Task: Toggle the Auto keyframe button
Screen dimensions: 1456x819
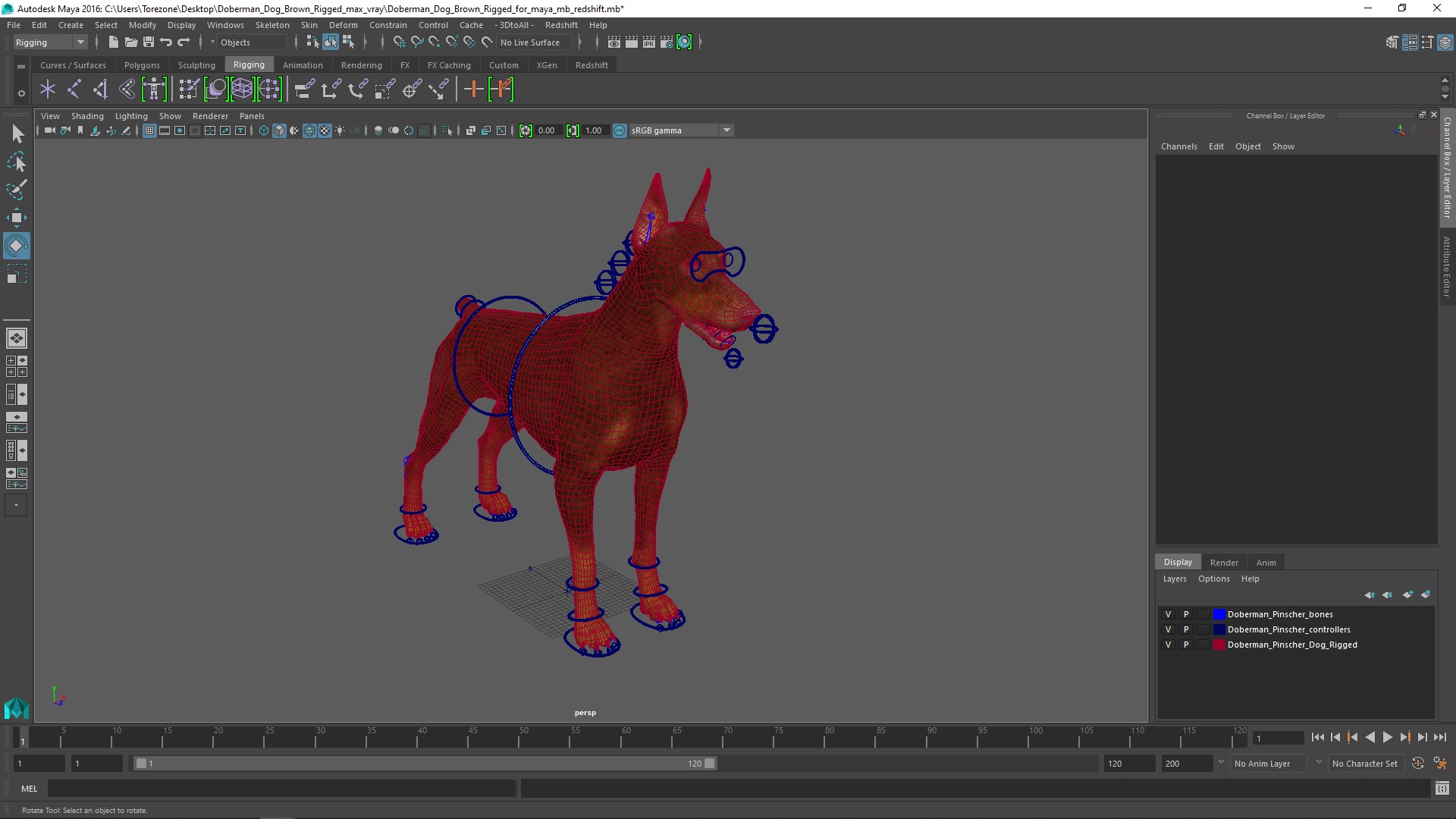Action: 1417,764
